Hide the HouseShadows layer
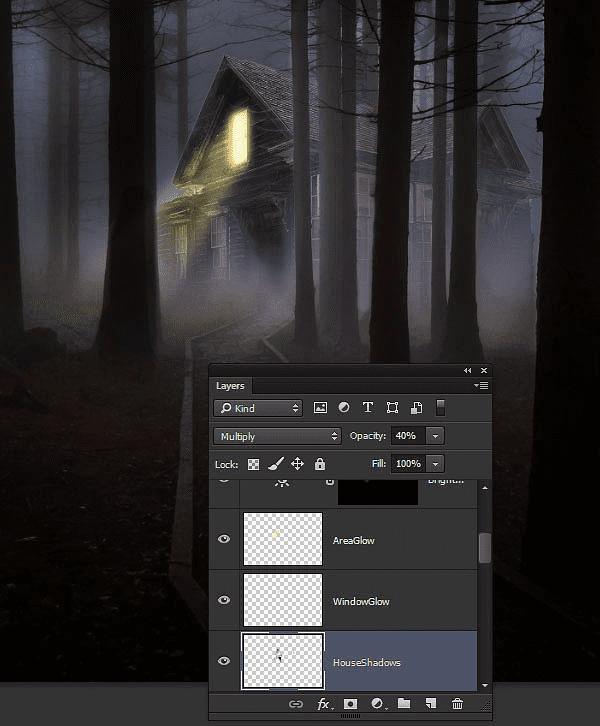The height and width of the screenshot is (726, 600). (224, 661)
